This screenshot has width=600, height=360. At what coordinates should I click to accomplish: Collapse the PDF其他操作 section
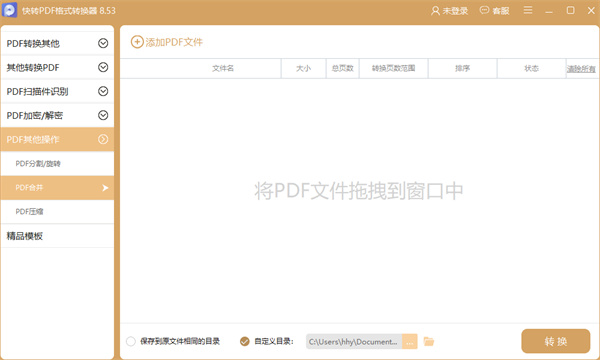[x=57, y=139]
